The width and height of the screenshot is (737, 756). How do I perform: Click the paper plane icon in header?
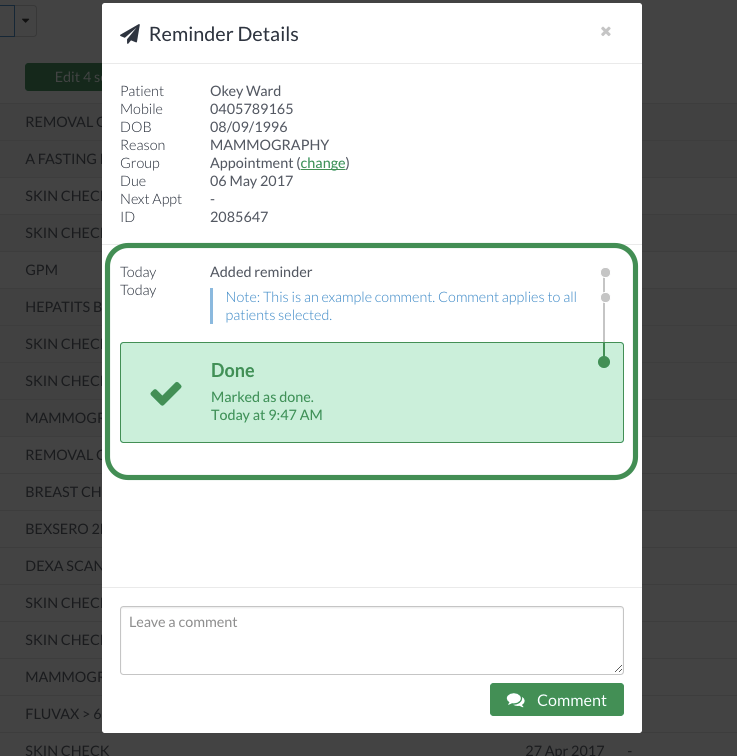click(130, 34)
